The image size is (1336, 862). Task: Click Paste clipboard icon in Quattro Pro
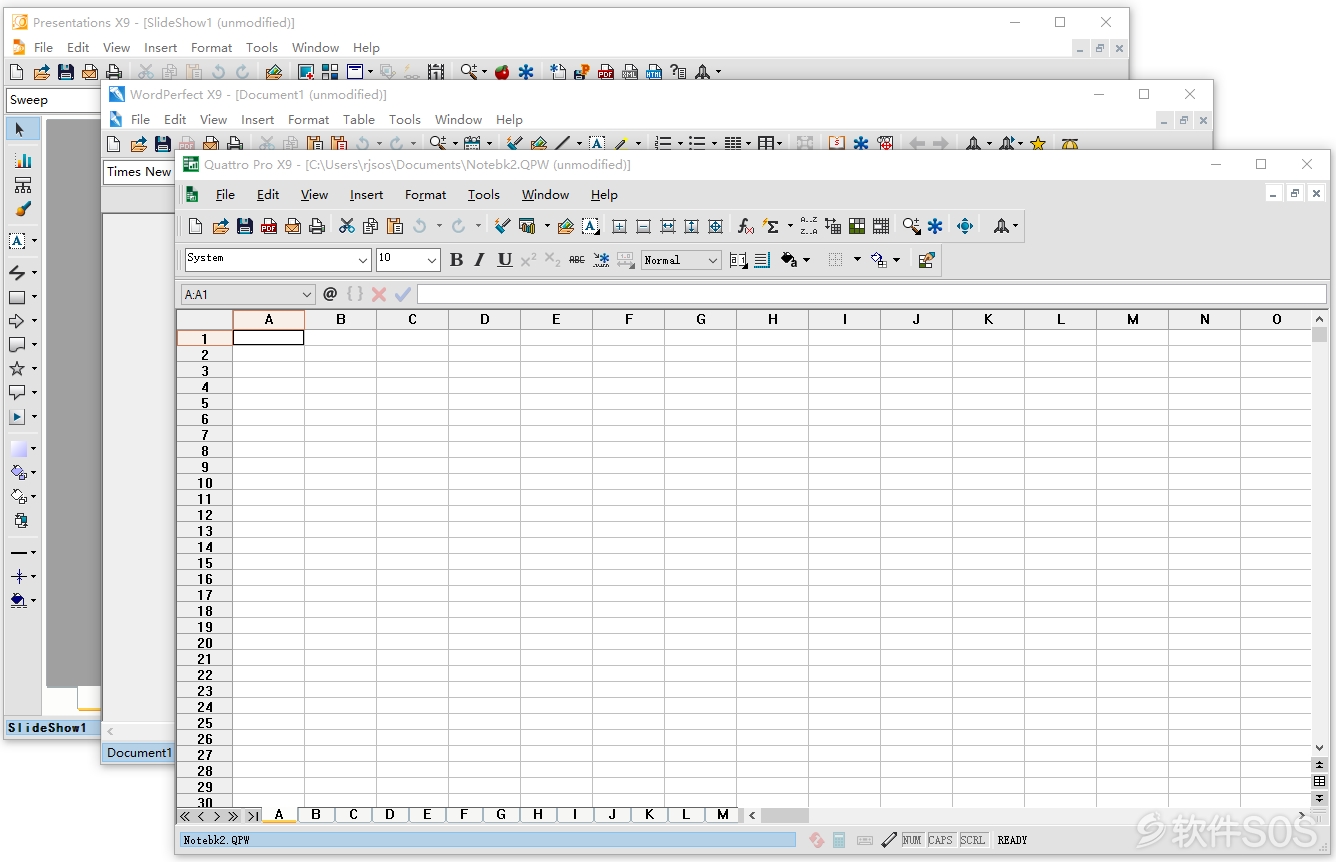pyautogui.click(x=395, y=227)
